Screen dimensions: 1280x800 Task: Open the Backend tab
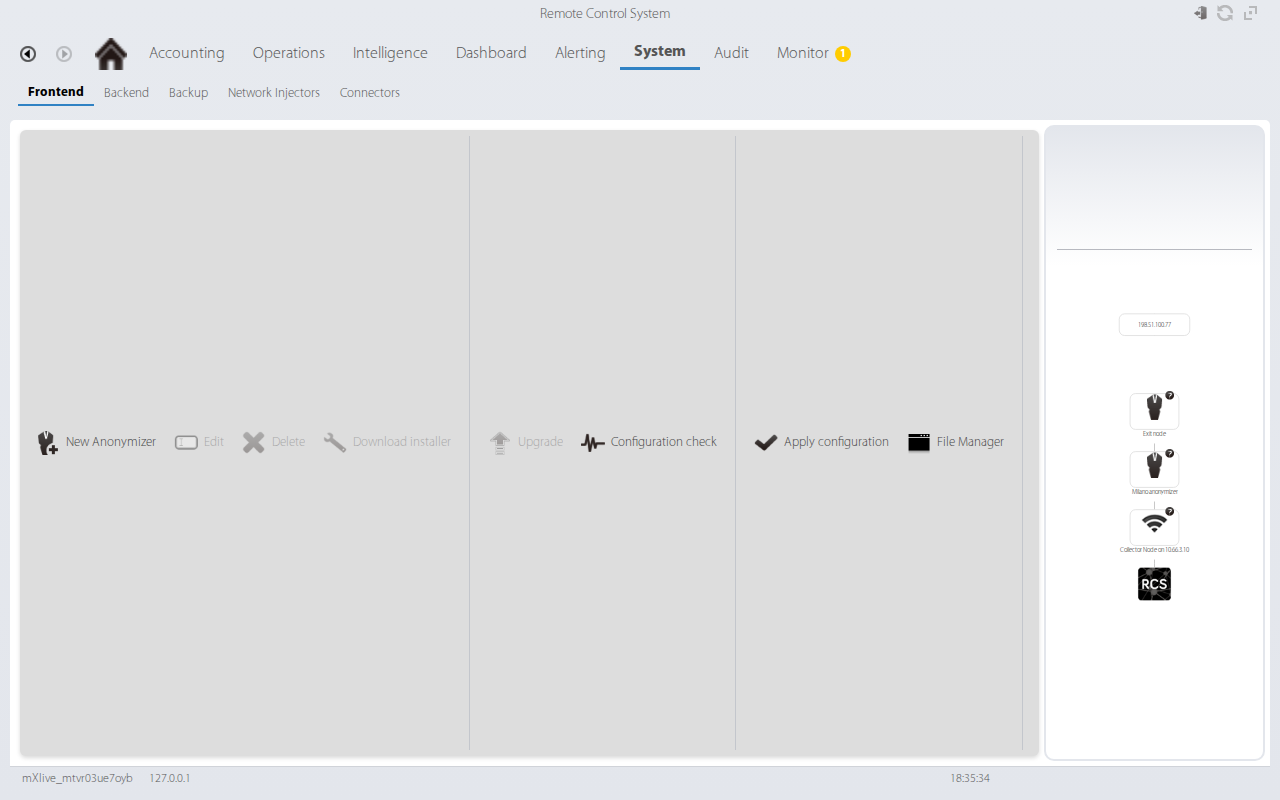click(x=126, y=93)
